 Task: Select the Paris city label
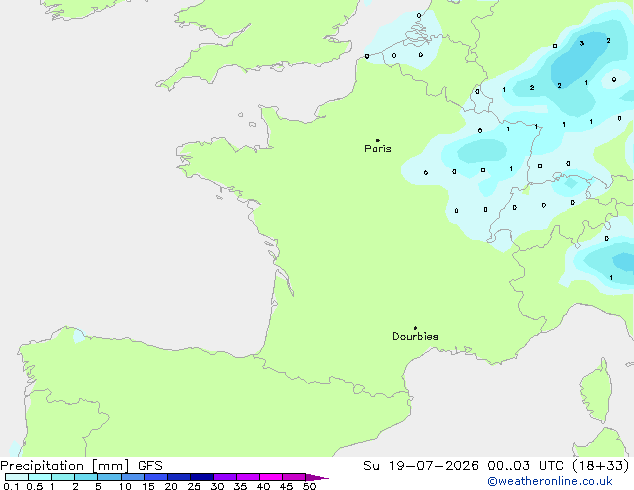coord(378,148)
